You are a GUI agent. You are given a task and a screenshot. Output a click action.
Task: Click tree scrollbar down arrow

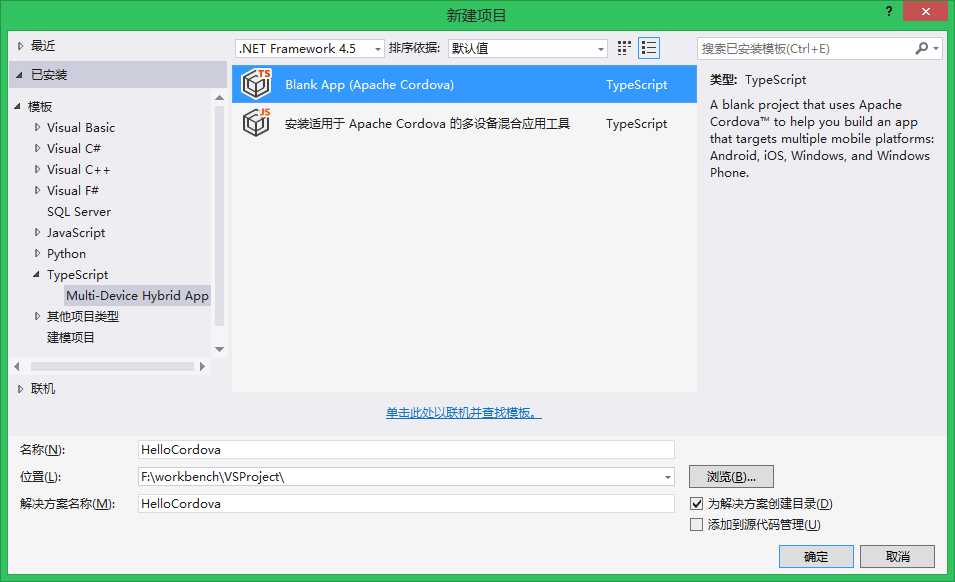tap(219, 349)
